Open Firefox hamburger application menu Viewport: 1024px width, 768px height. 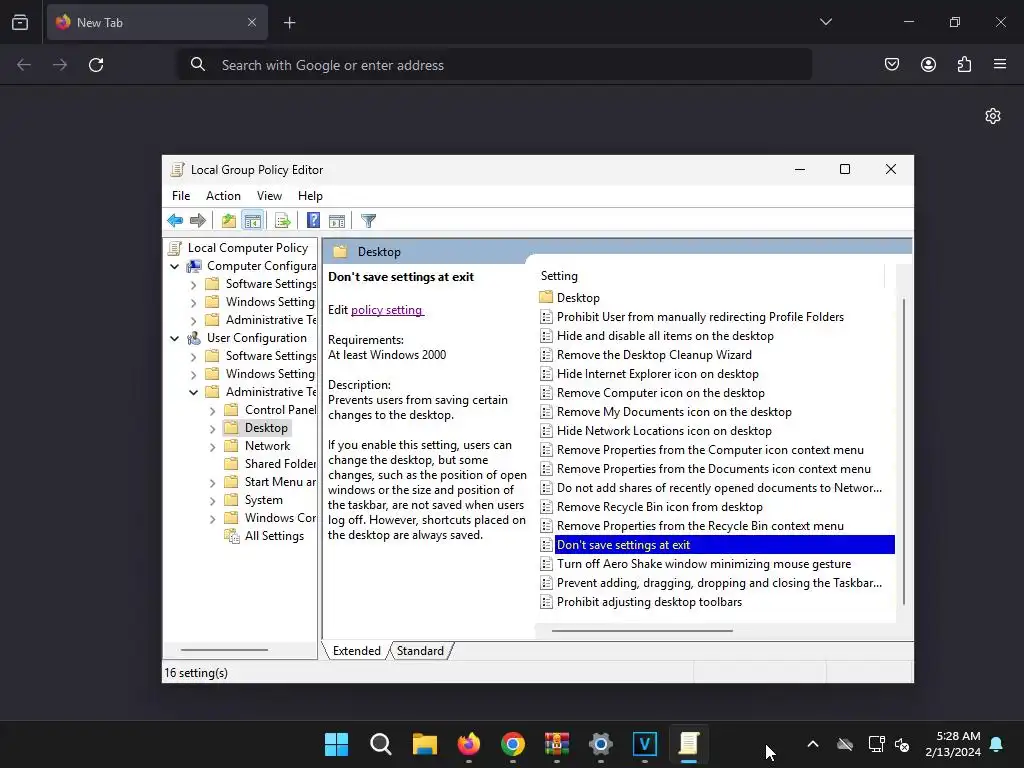(1000, 64)
